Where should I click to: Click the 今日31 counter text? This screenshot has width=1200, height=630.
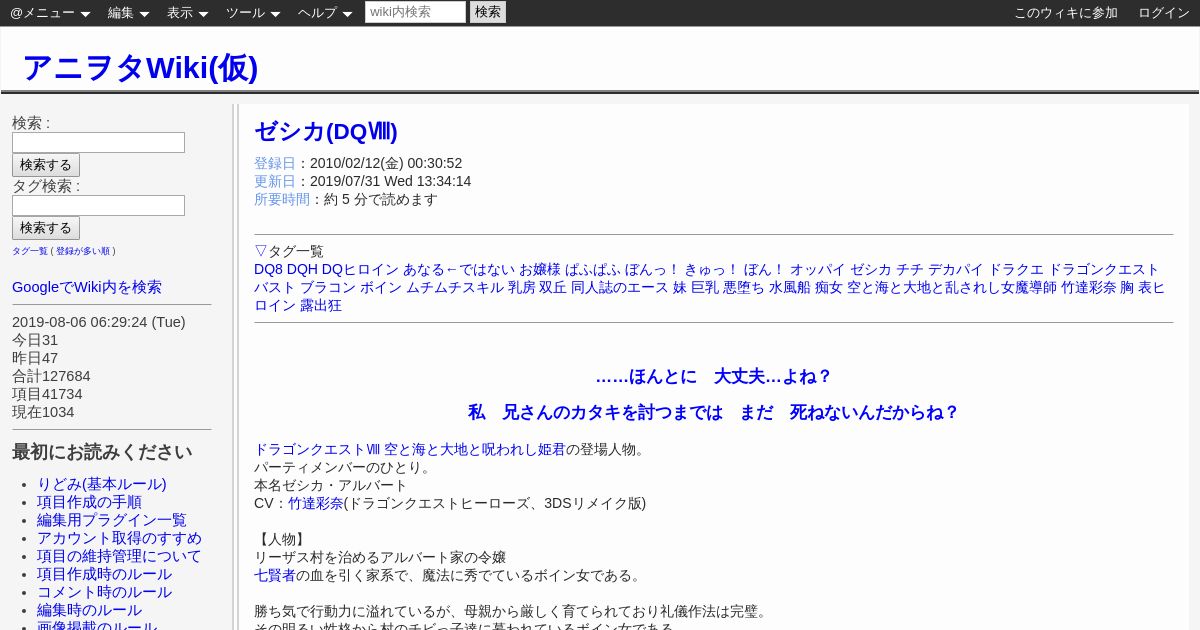pyautogui.click(x=35, y=340)
